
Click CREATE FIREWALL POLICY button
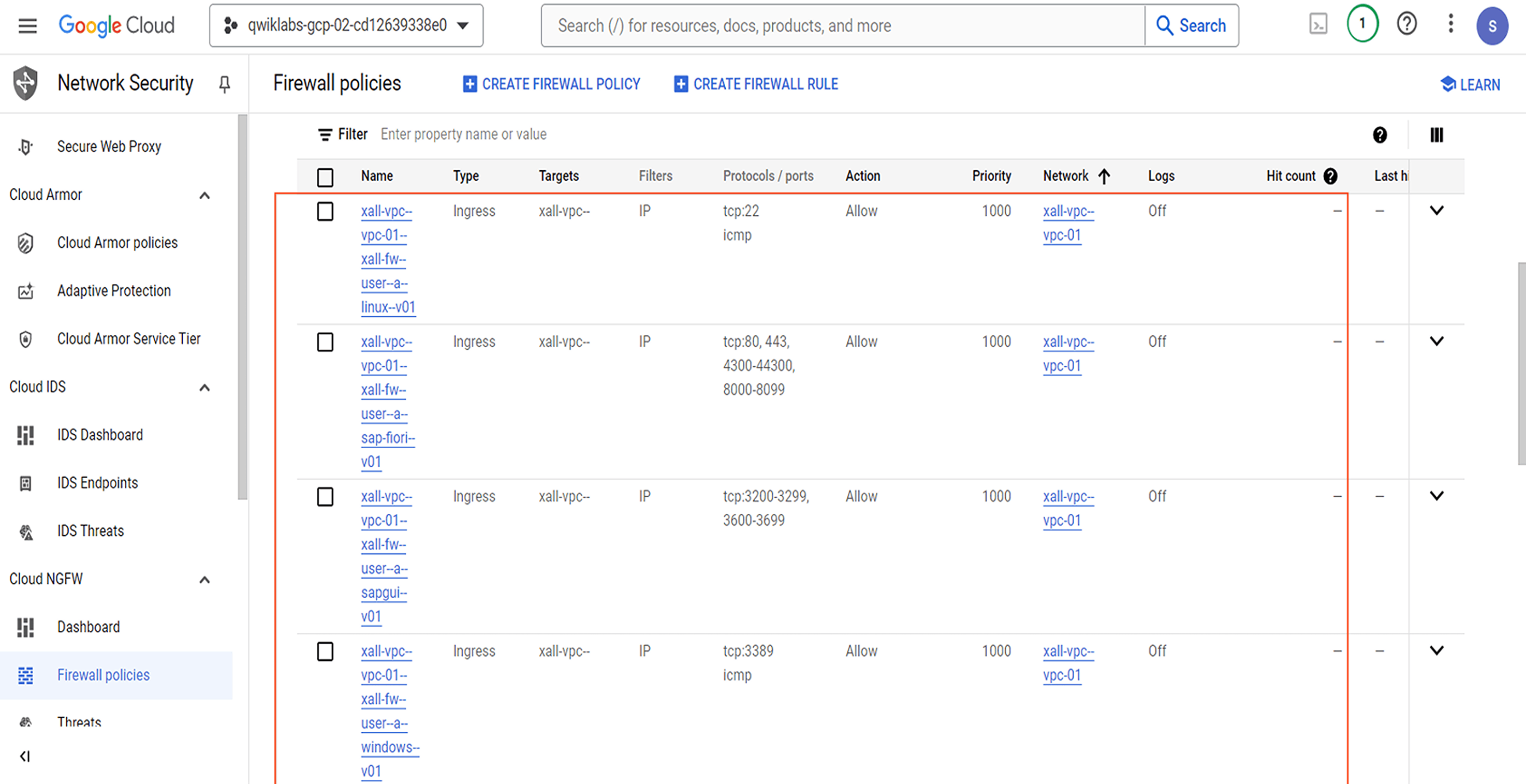click(x=551, y=84)
